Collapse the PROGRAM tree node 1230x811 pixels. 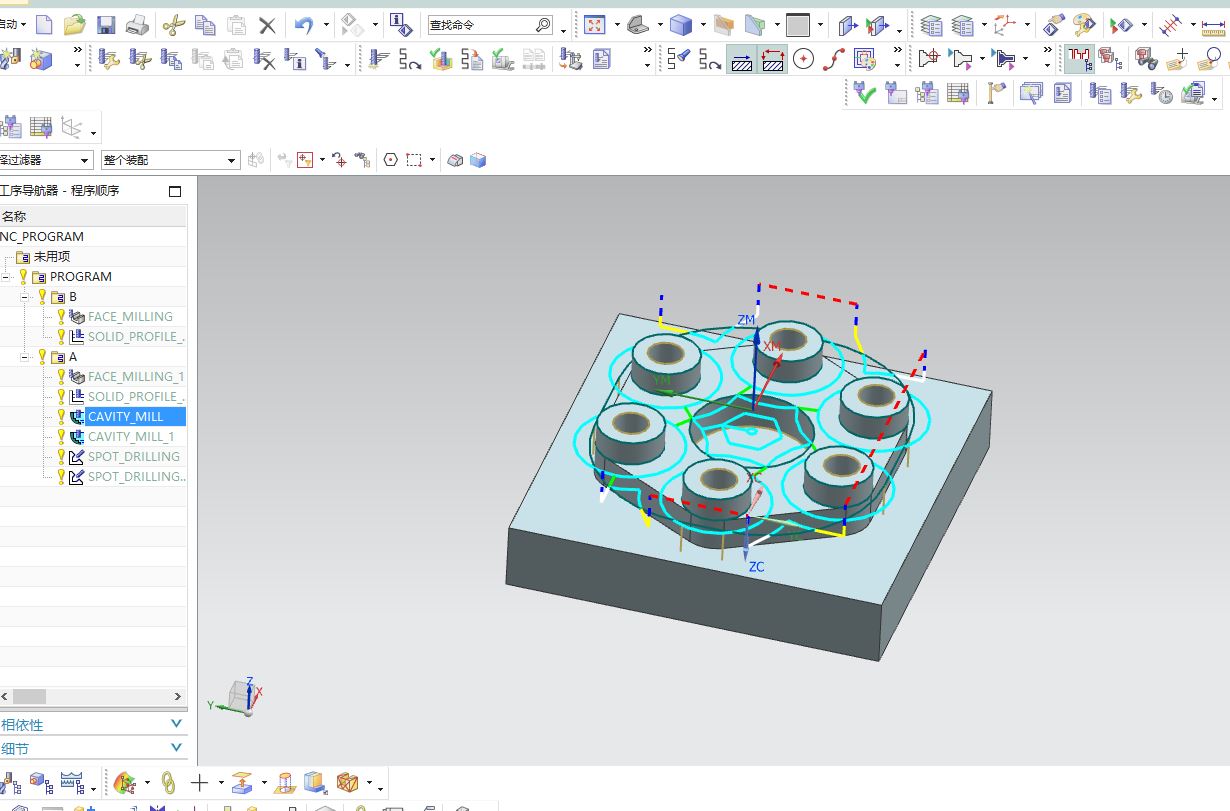(x=6, y=277)
